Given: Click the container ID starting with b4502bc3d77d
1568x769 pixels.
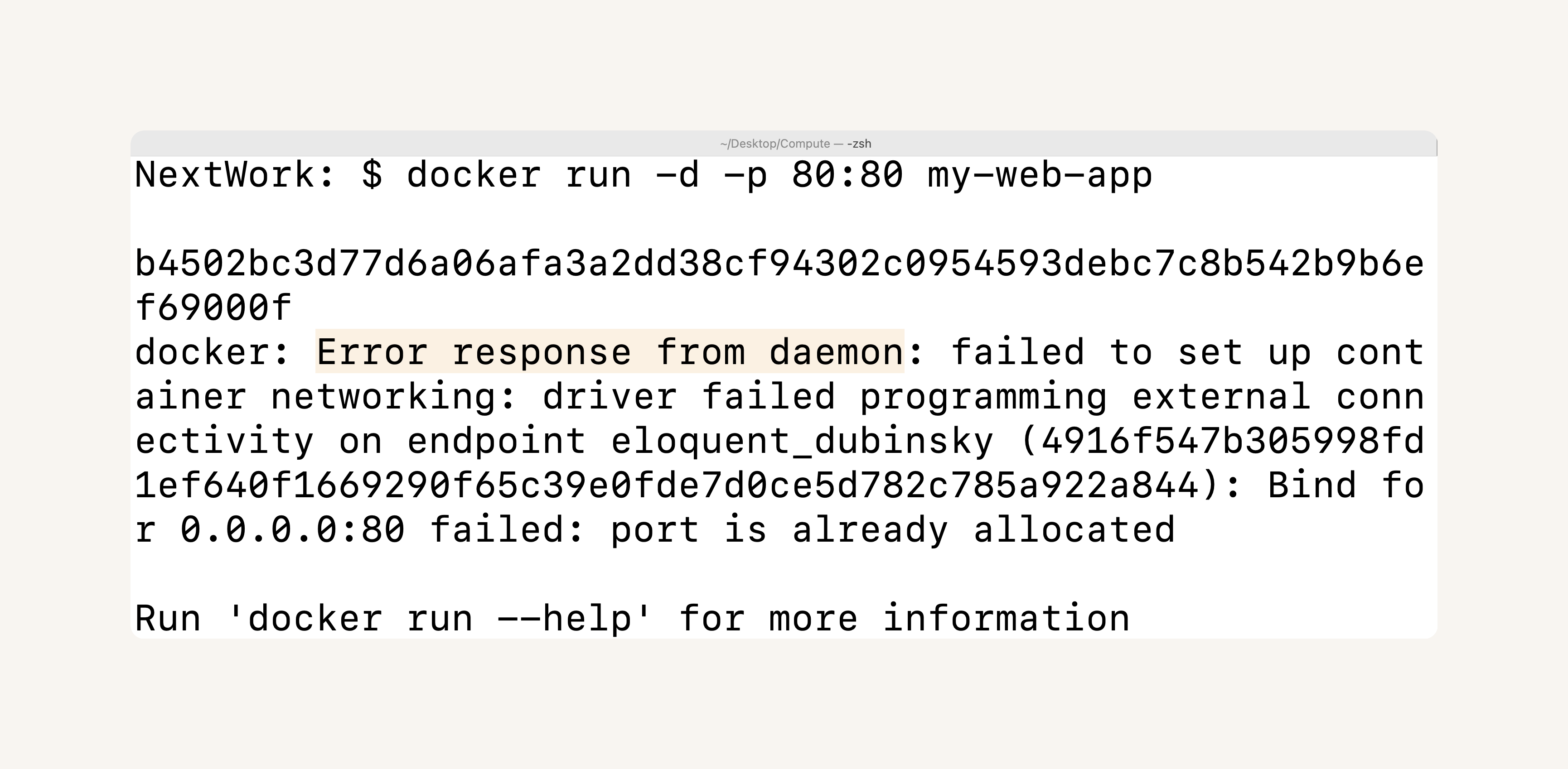Looking at the screenshot, I should tap(780, 264).
